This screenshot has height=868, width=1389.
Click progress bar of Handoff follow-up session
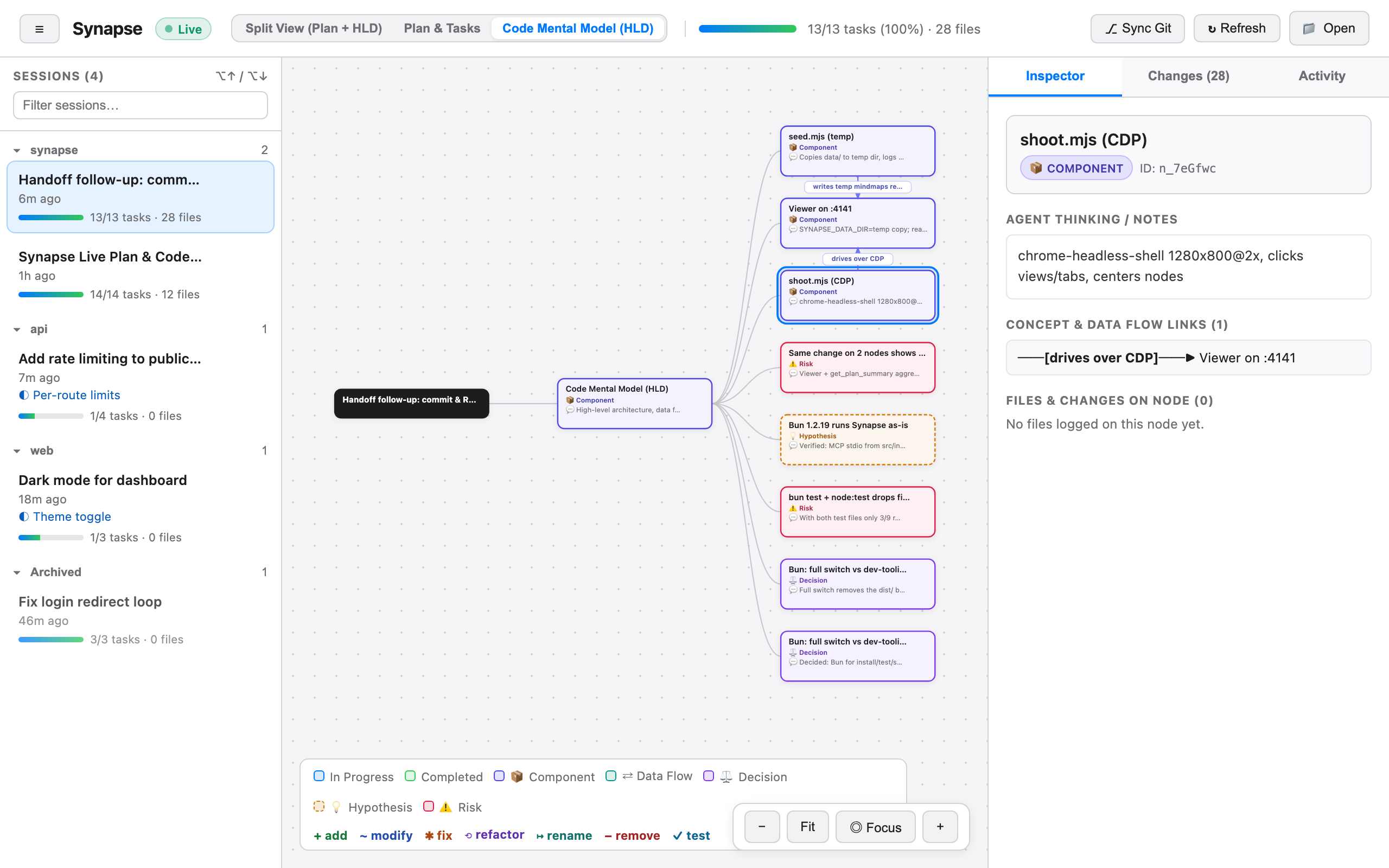[51, 218]
